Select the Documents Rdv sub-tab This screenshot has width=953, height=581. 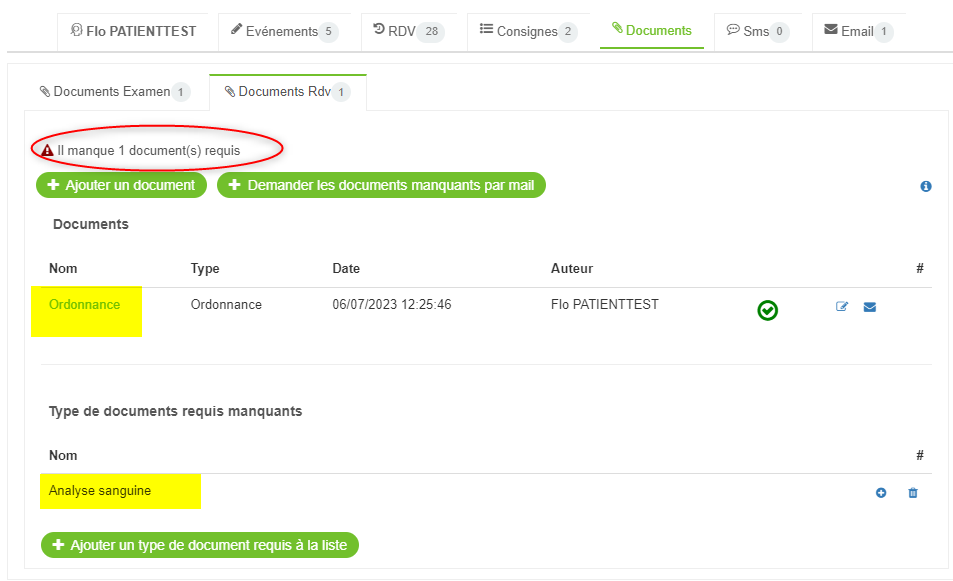(x=287, y=92)
